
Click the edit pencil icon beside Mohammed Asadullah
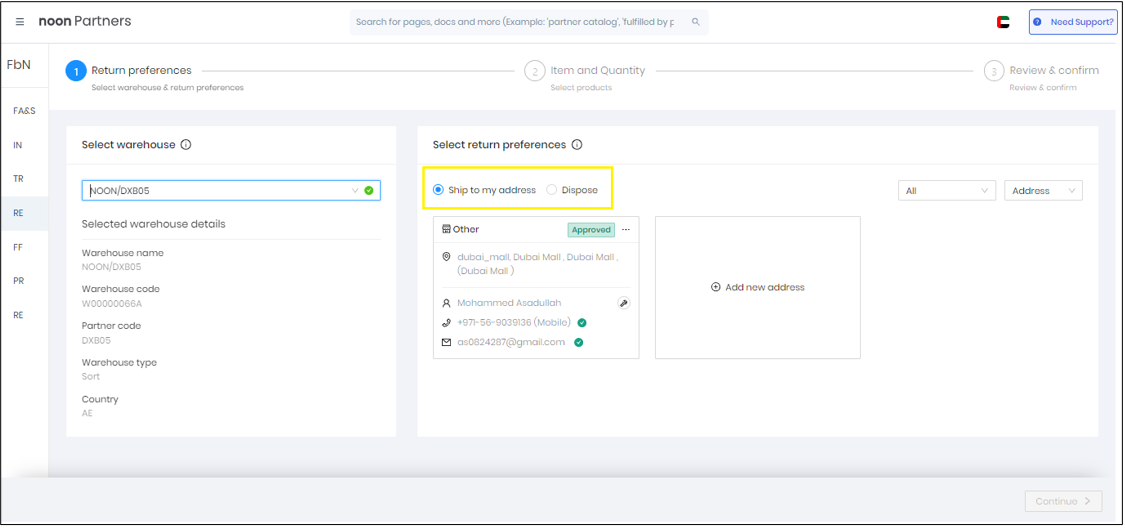pos(623,303)
